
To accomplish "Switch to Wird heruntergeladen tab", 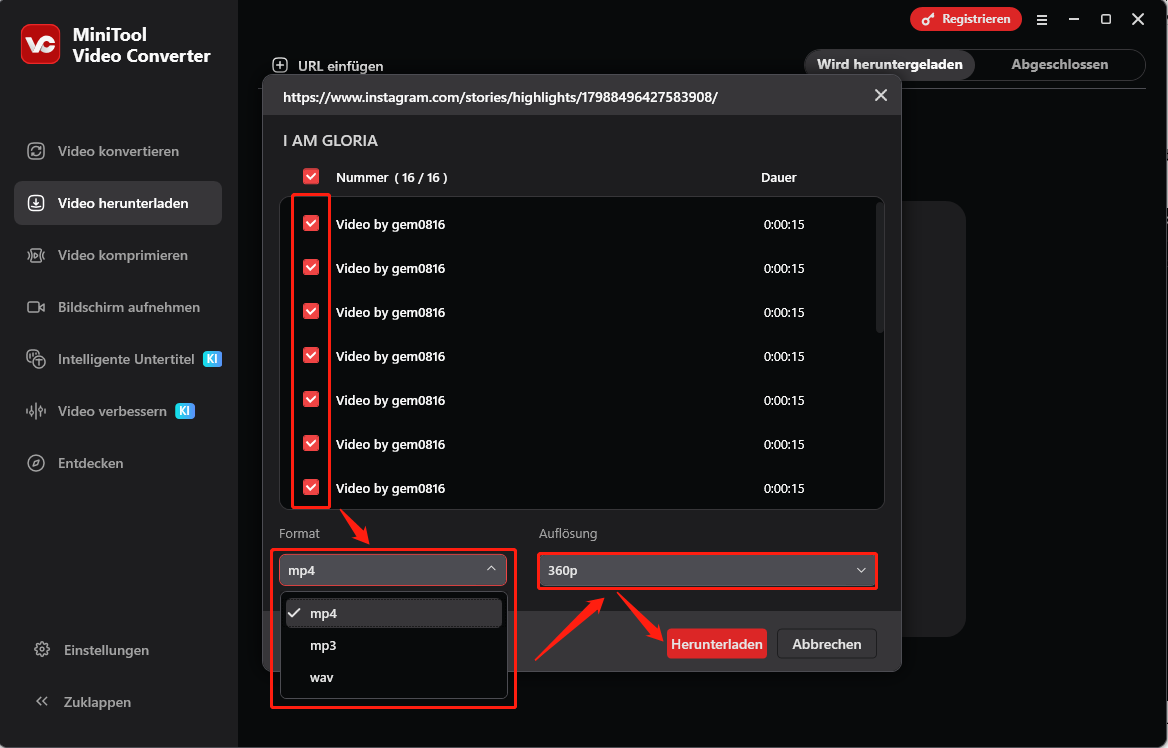I will click(x=889, y=65).
